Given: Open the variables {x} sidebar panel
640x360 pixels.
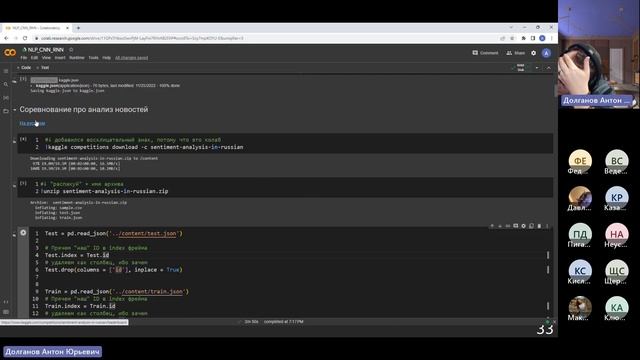Looking at the screenshot, I should (6, 98).
